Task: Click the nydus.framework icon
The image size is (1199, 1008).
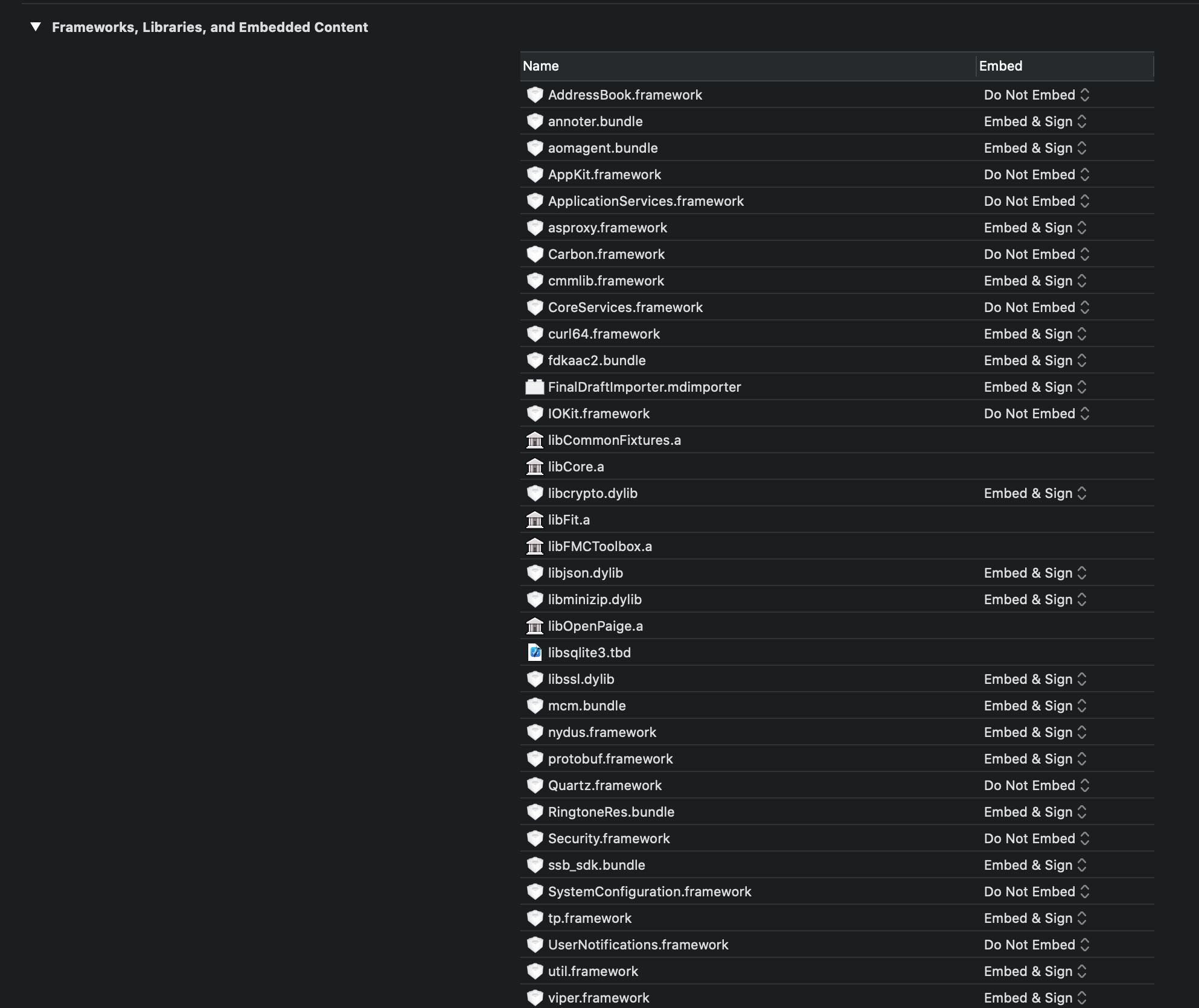Action: point(535,732)
